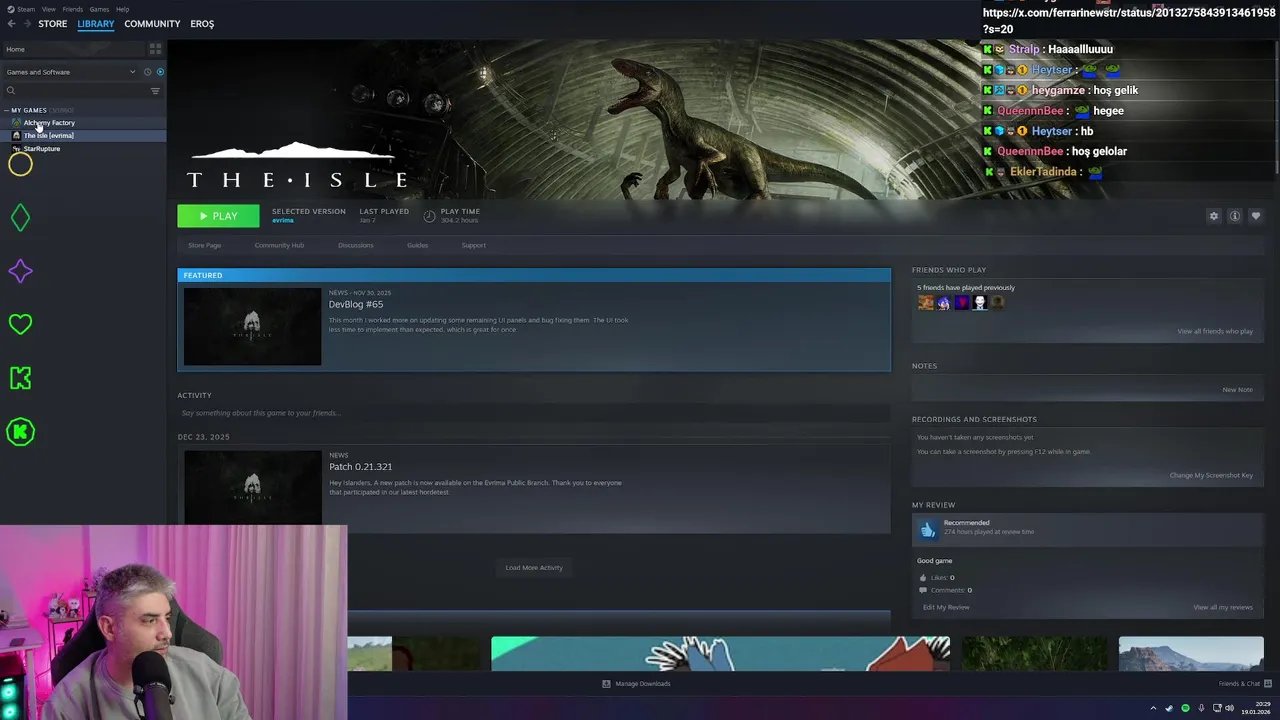Open The Isle Store Page tab
Screen dimensions: 1280x720
pos(205,245)
